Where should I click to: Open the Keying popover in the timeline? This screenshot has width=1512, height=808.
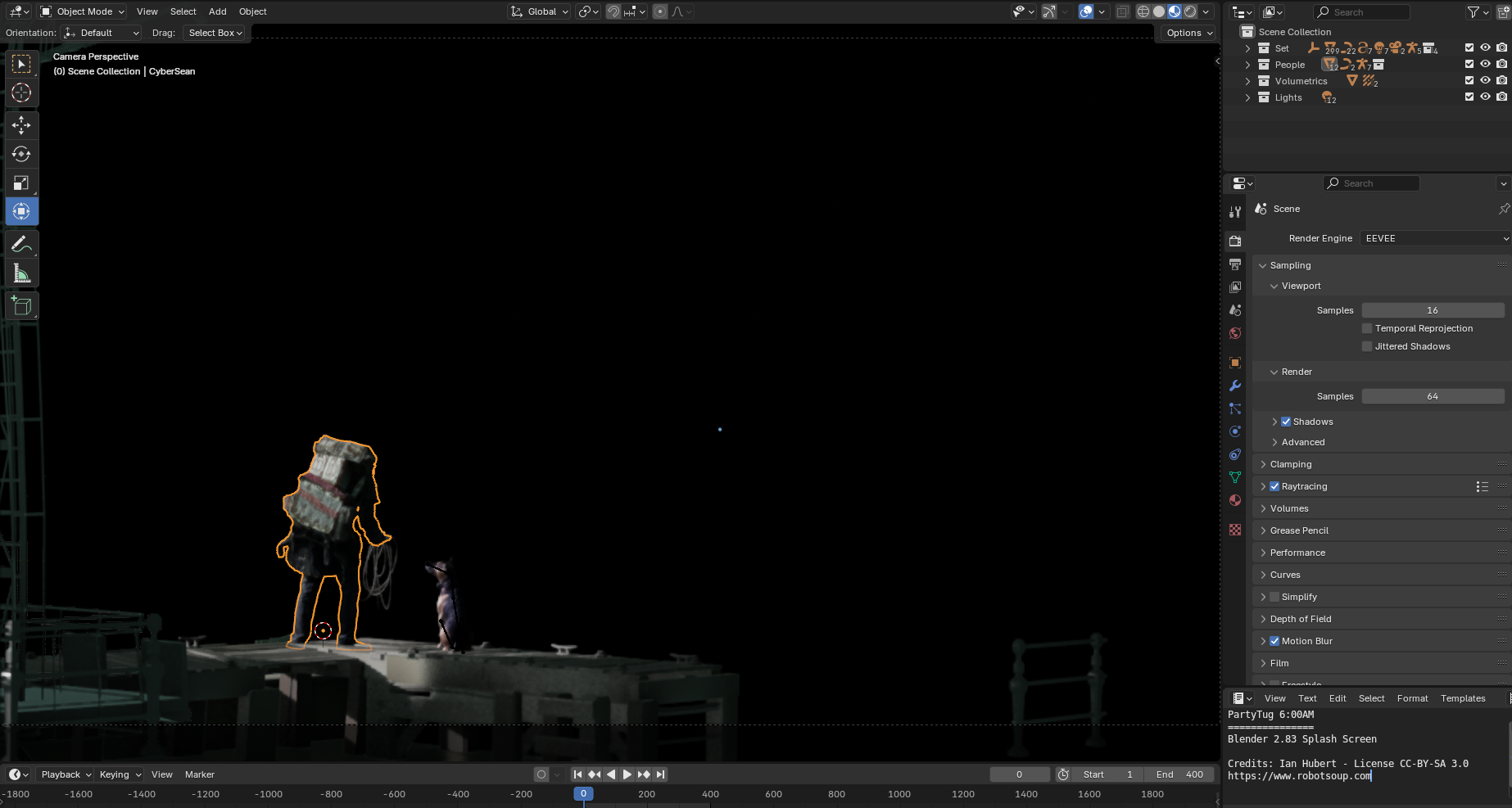(120, 774)
